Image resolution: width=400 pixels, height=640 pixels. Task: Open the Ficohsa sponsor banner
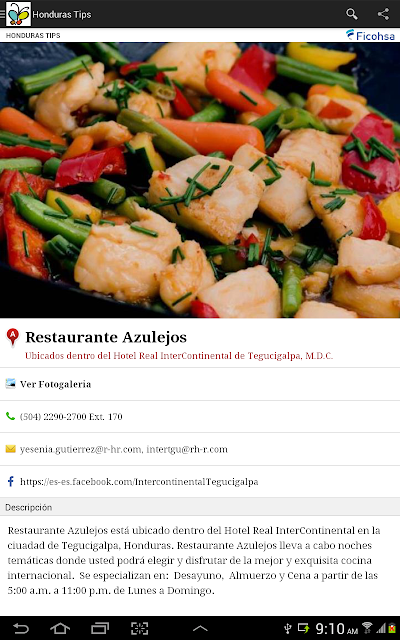pyautogui.click(x=370, y=36)
